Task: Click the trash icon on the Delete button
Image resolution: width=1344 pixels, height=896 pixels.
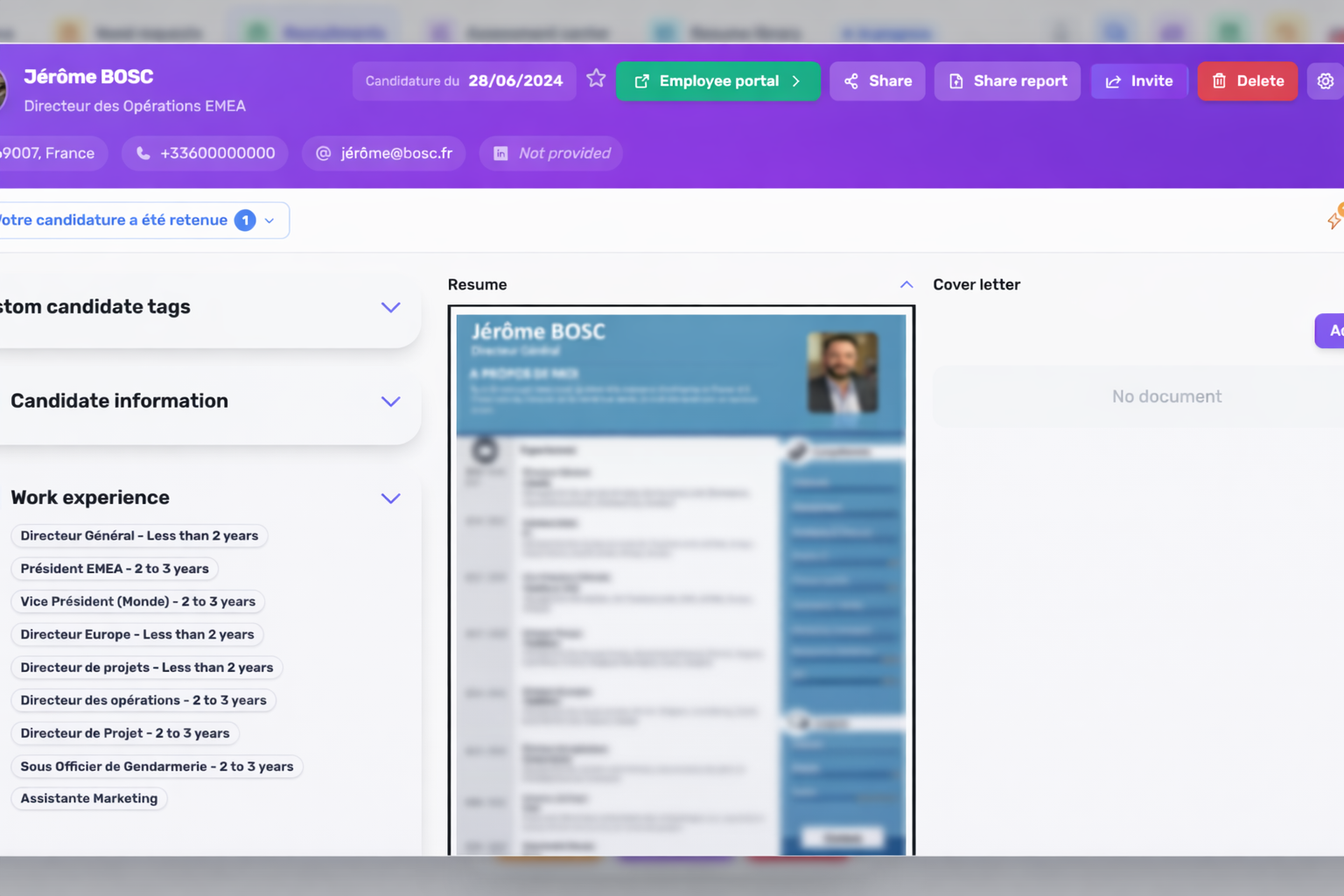Action: click(x=1220, y=80)
